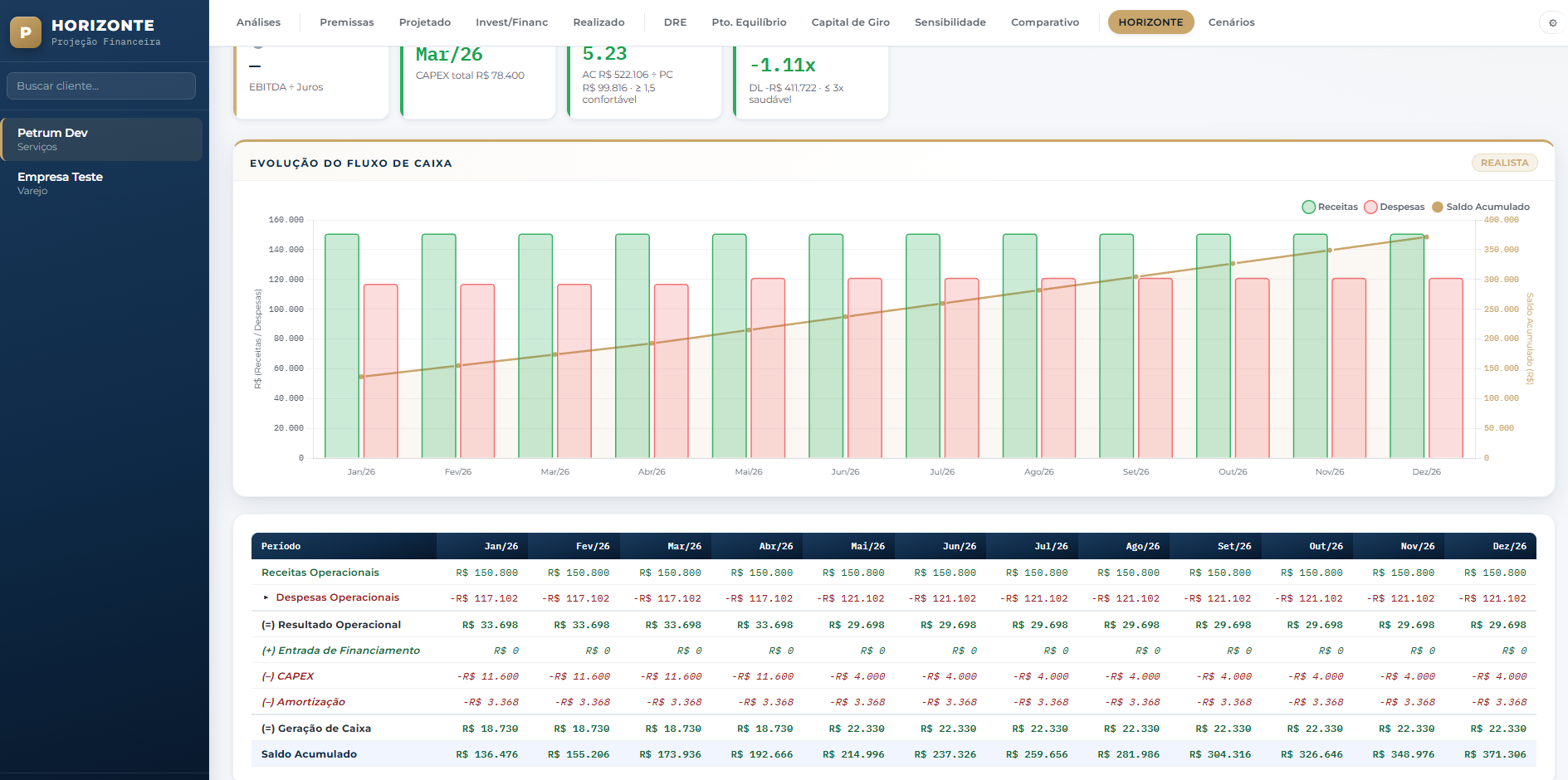Open settings gear at top right
Screen dimensions: 1568x780
[1552, 23]
